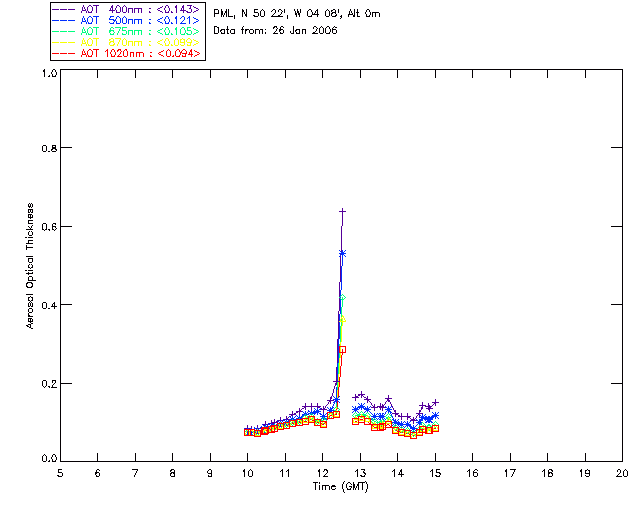Image resolution: width=640 pixels, height=512 pixels.
Task: Click the x-axis tick label 19
Action: (x=585, y=473)
